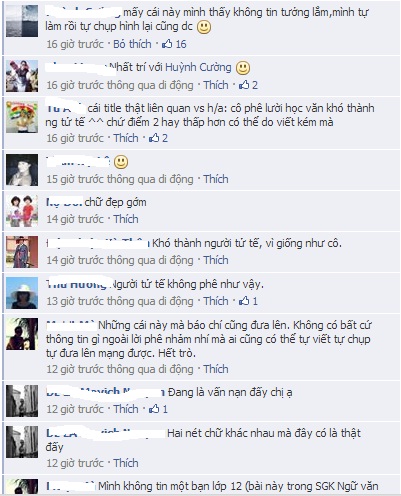Open avatar of 'Khó thành người tử tế' commenter

coord(22,252)
